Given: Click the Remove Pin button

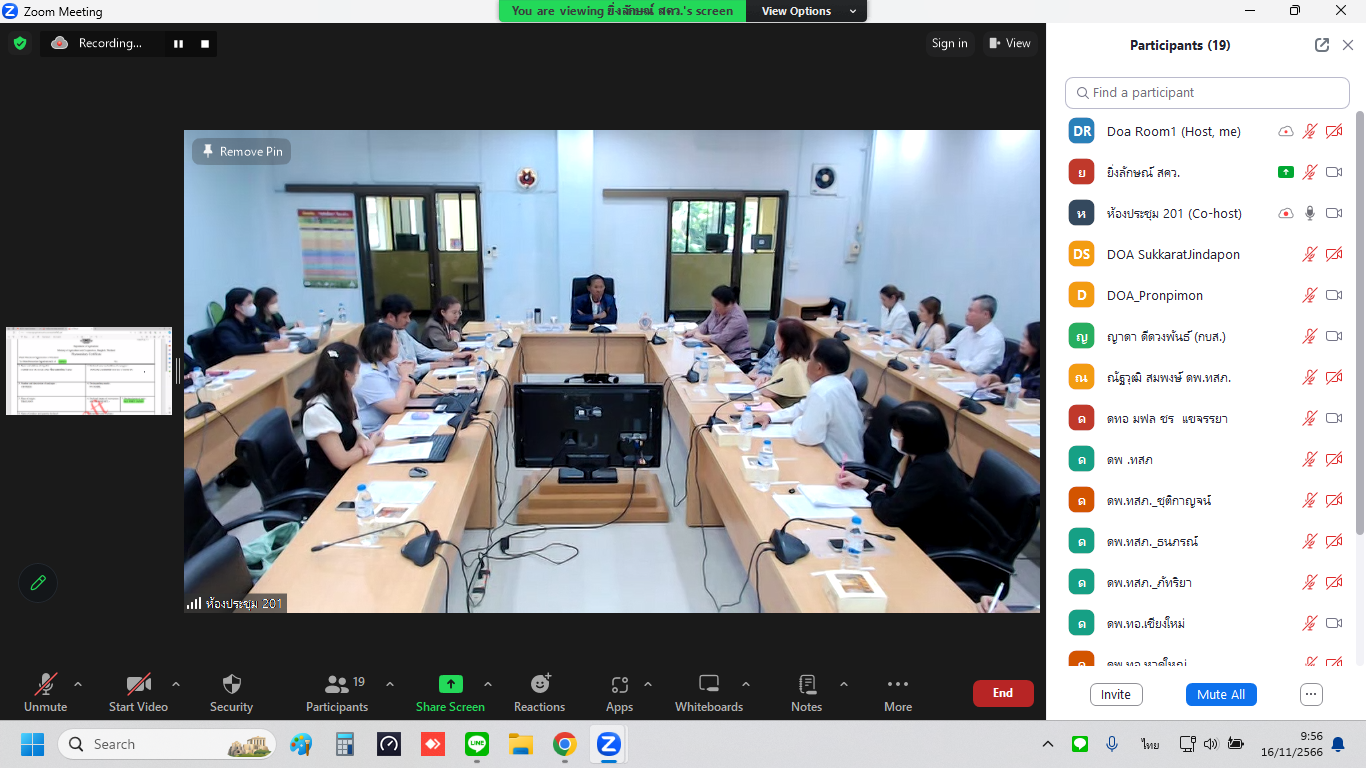Looking at the screenshot, I should coord(242,151).
